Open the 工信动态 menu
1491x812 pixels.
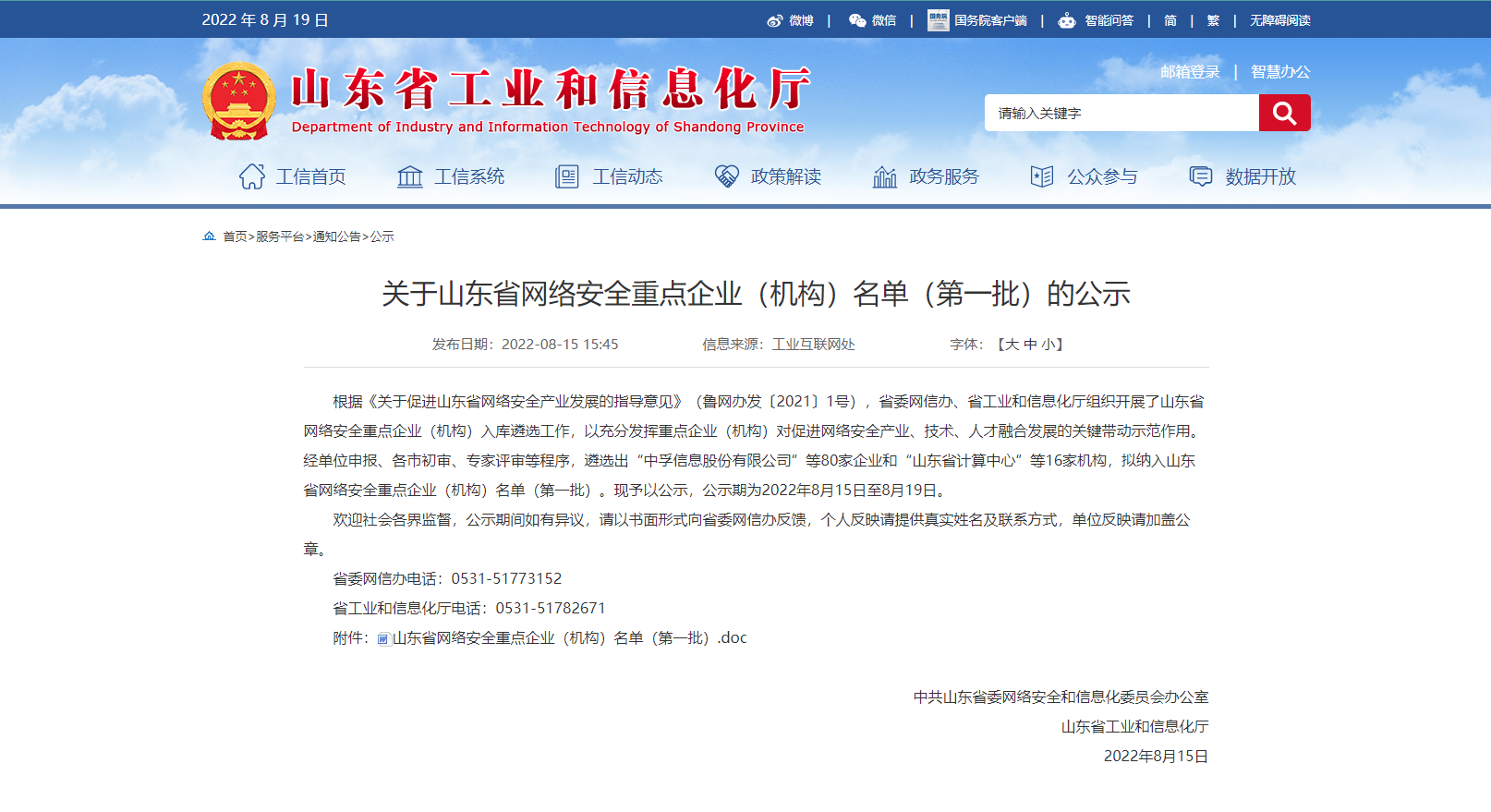(627, 176)
